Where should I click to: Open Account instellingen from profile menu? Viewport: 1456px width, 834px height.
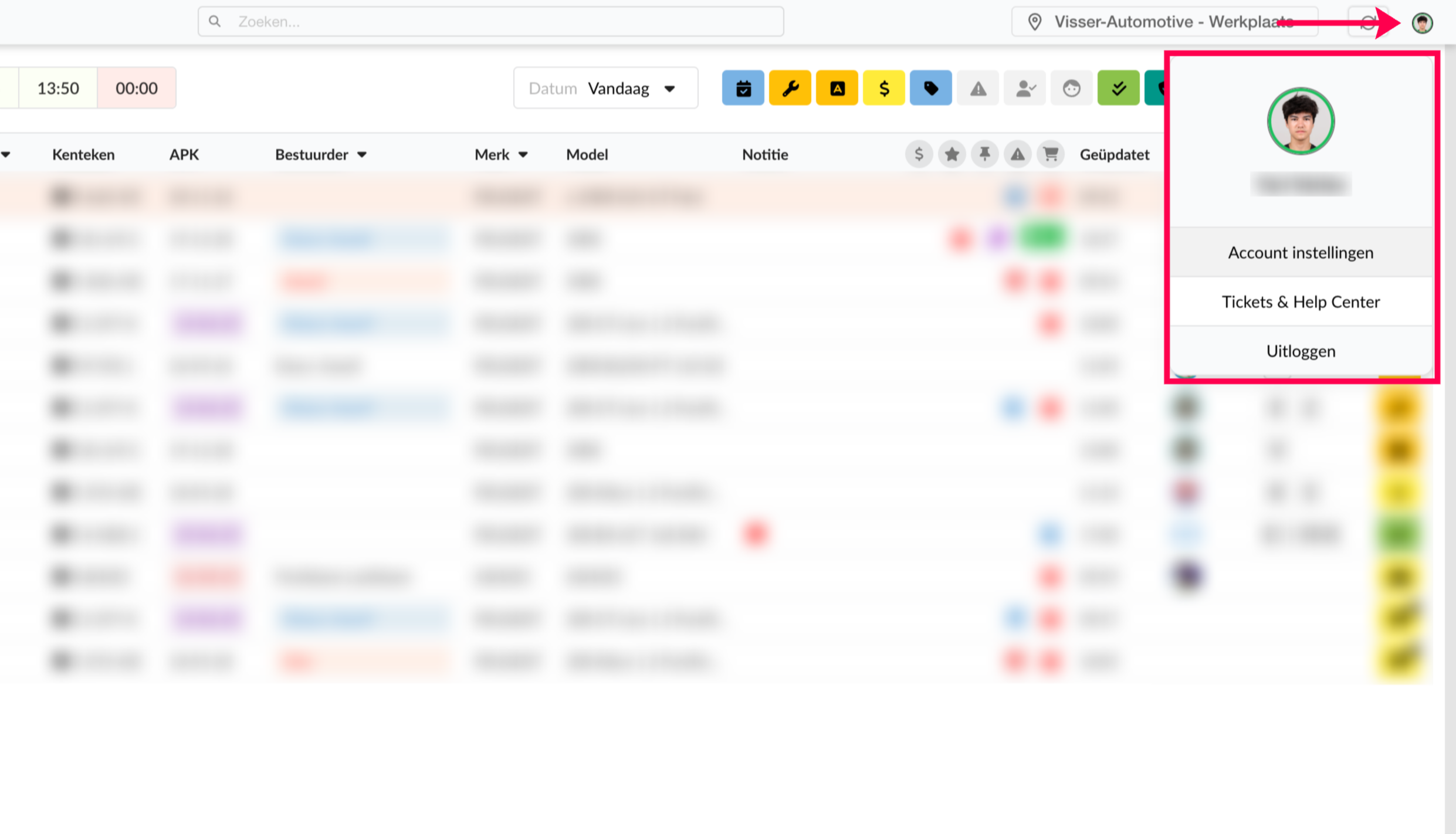(x=1301, y=253)
